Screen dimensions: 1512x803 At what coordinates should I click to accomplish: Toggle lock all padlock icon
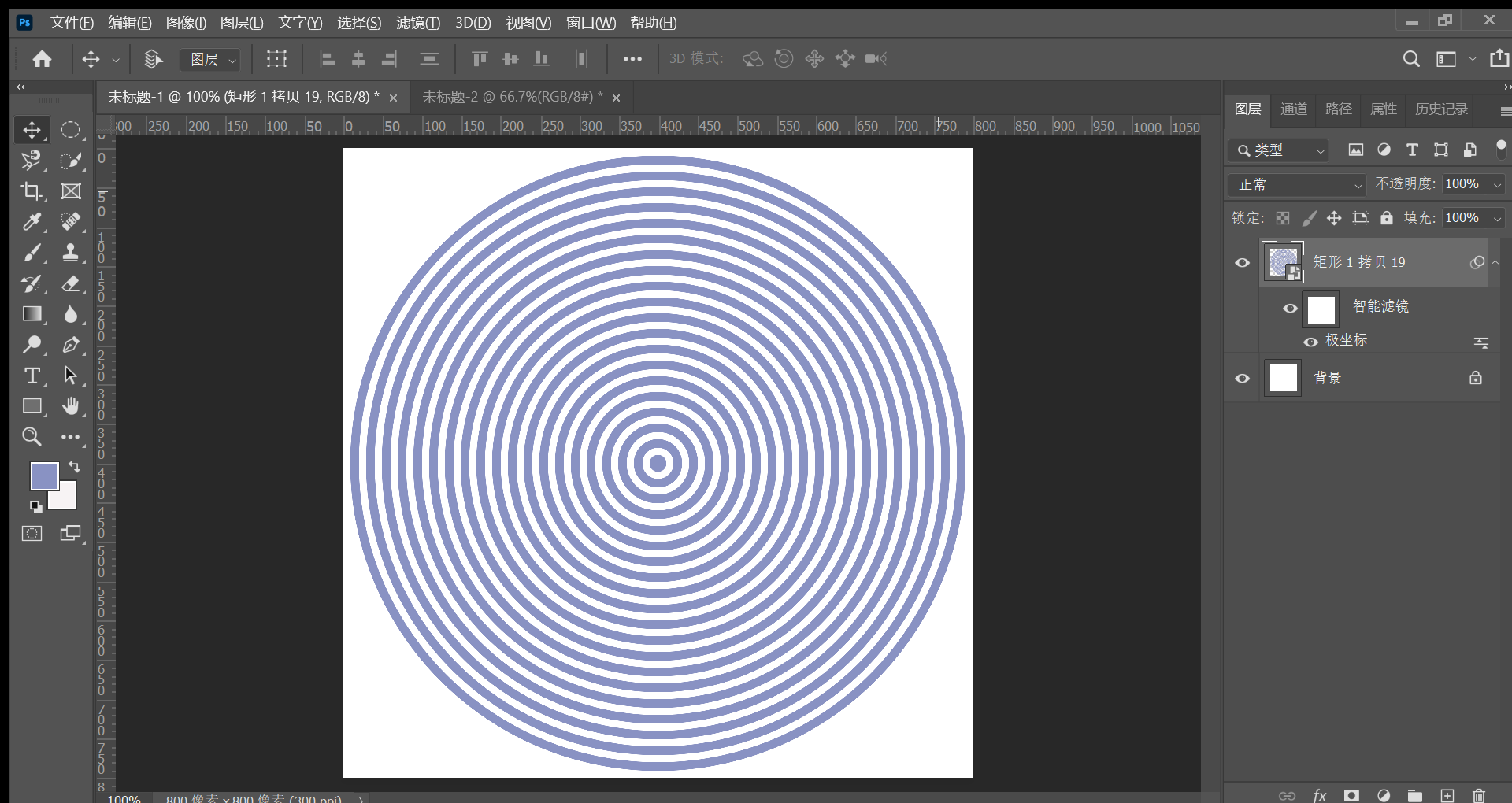1386,218
